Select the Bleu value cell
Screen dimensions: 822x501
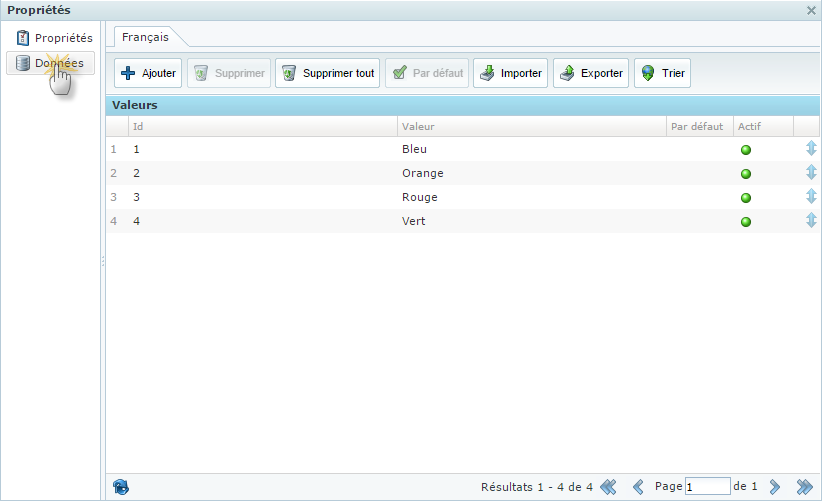[x=532, y=149]
